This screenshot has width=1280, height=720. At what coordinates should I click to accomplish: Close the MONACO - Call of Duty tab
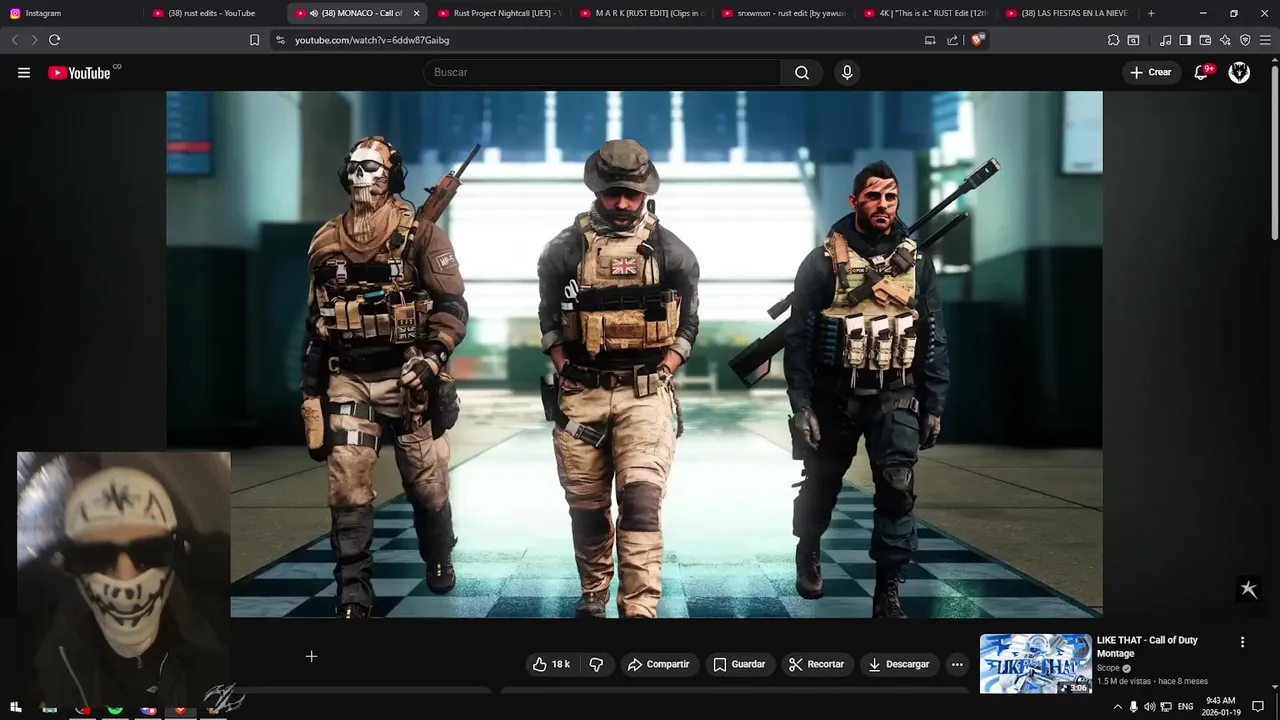click(x=416, y=13)
